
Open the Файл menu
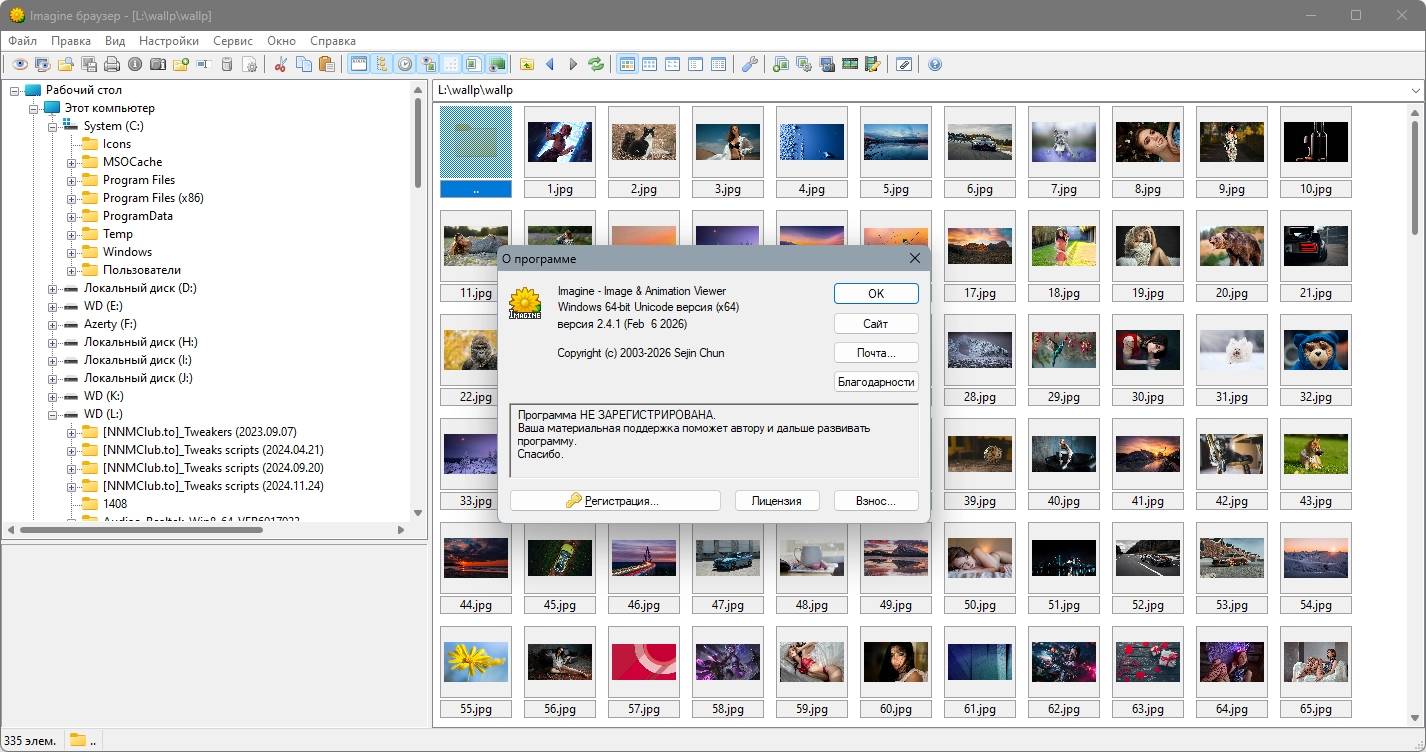coord(23,41)
